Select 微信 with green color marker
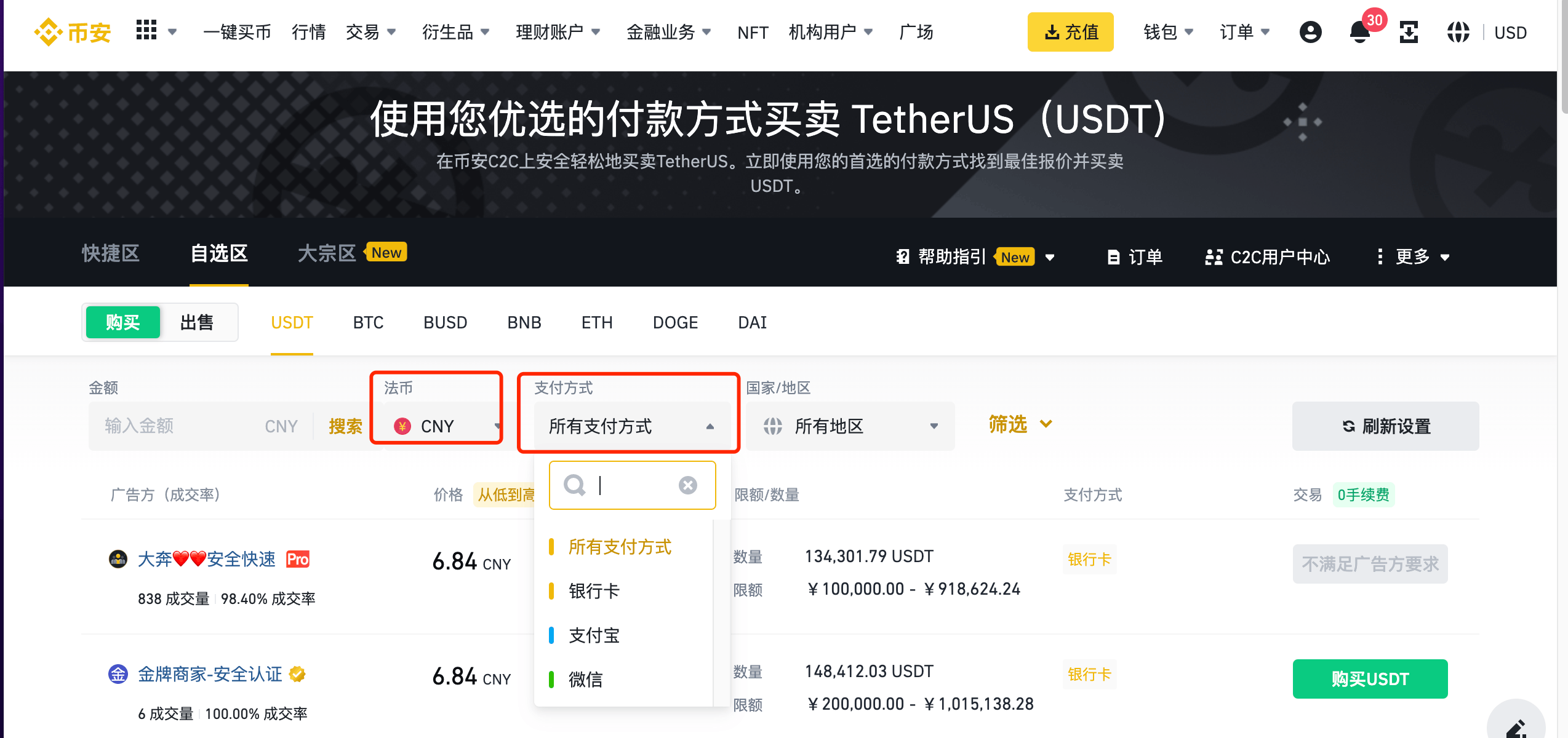The image size is (1568, 738). click(585, 680)
